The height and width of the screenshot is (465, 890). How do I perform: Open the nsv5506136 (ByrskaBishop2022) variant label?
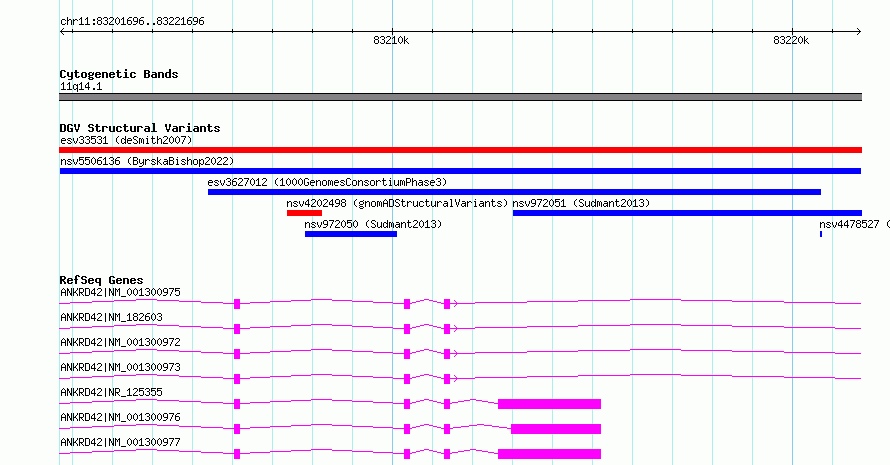pos(147,161)
